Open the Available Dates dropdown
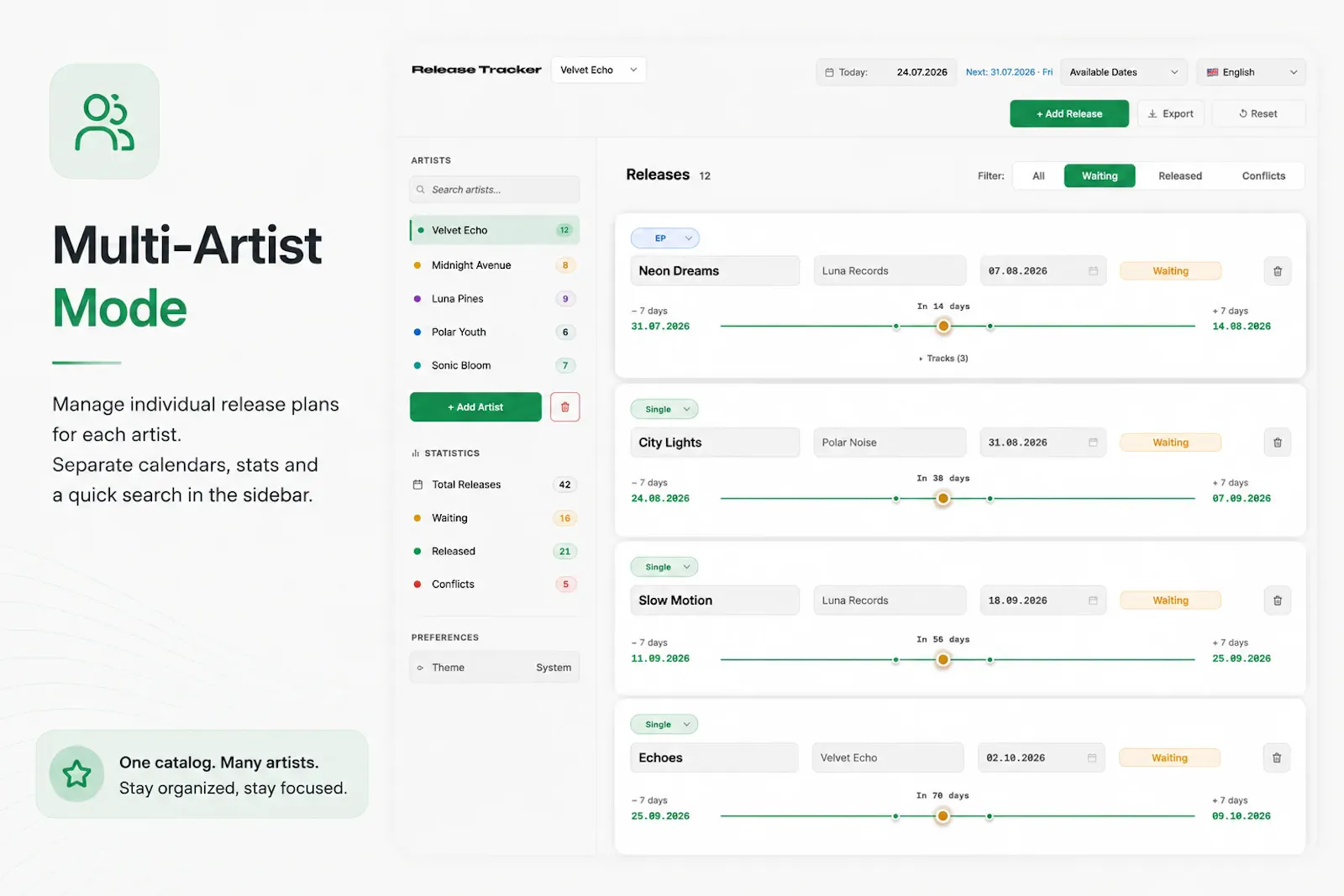The width and height of the screenshot is (1344, 896). pos(1123,72)
